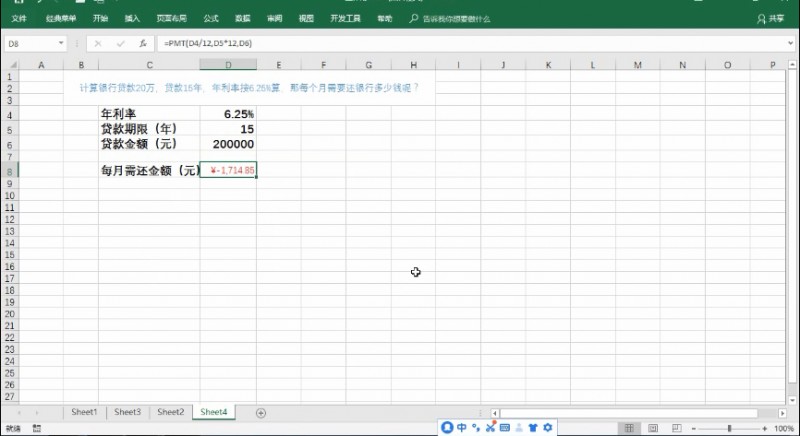This screenshot has height=436, width=800.
Task: Select column H header
Action: [413, 65]
